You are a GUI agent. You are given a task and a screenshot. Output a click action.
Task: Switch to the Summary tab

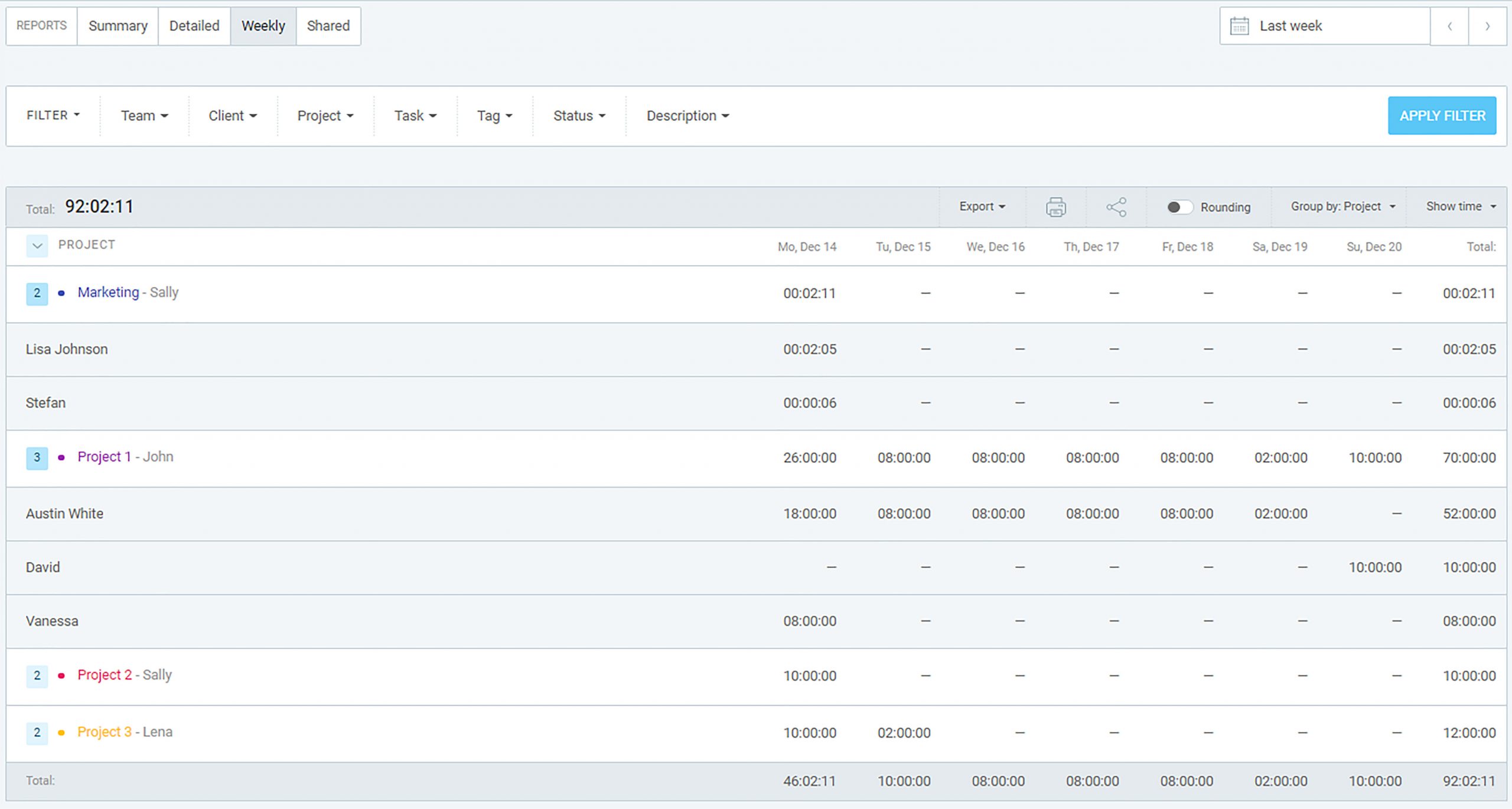[x=118, y=26]
